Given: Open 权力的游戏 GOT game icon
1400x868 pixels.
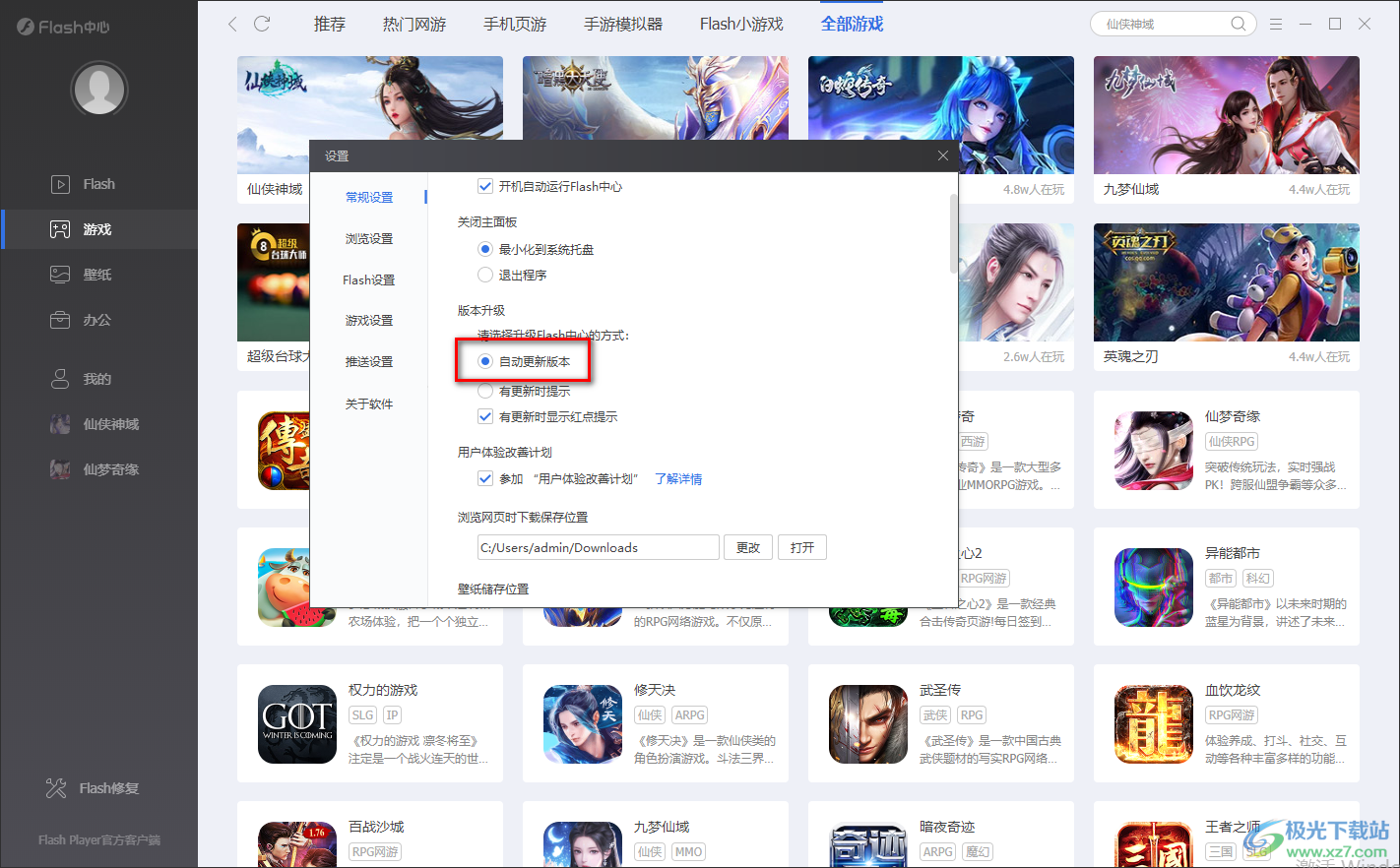Looking at the screenshot, I should point(297,724).
